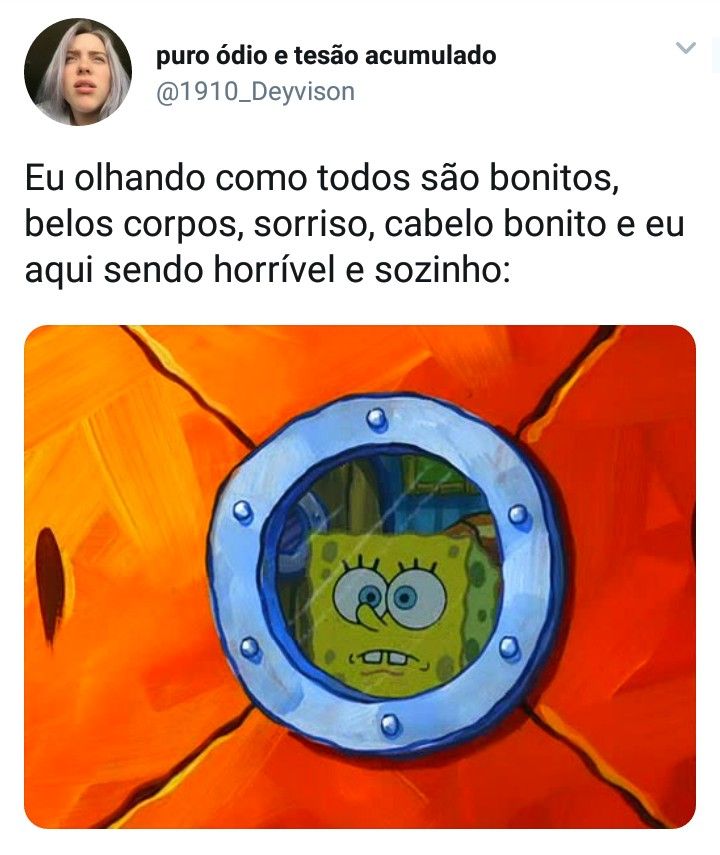Open the attached SpongeBob image
The height and width of the screenshot is (855, 720).
pyautogui.click(x=360, y=577)
